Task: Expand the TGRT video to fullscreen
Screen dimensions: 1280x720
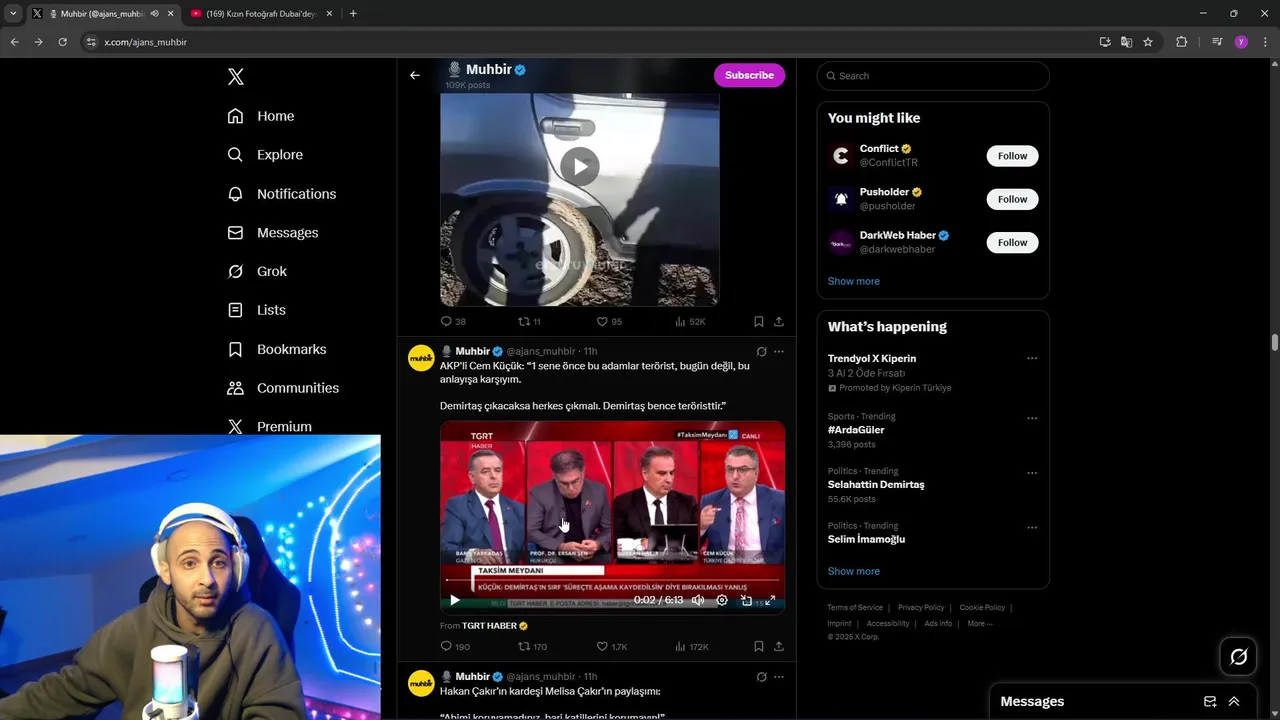Action: pyautogui.click(x=770, y=600)
